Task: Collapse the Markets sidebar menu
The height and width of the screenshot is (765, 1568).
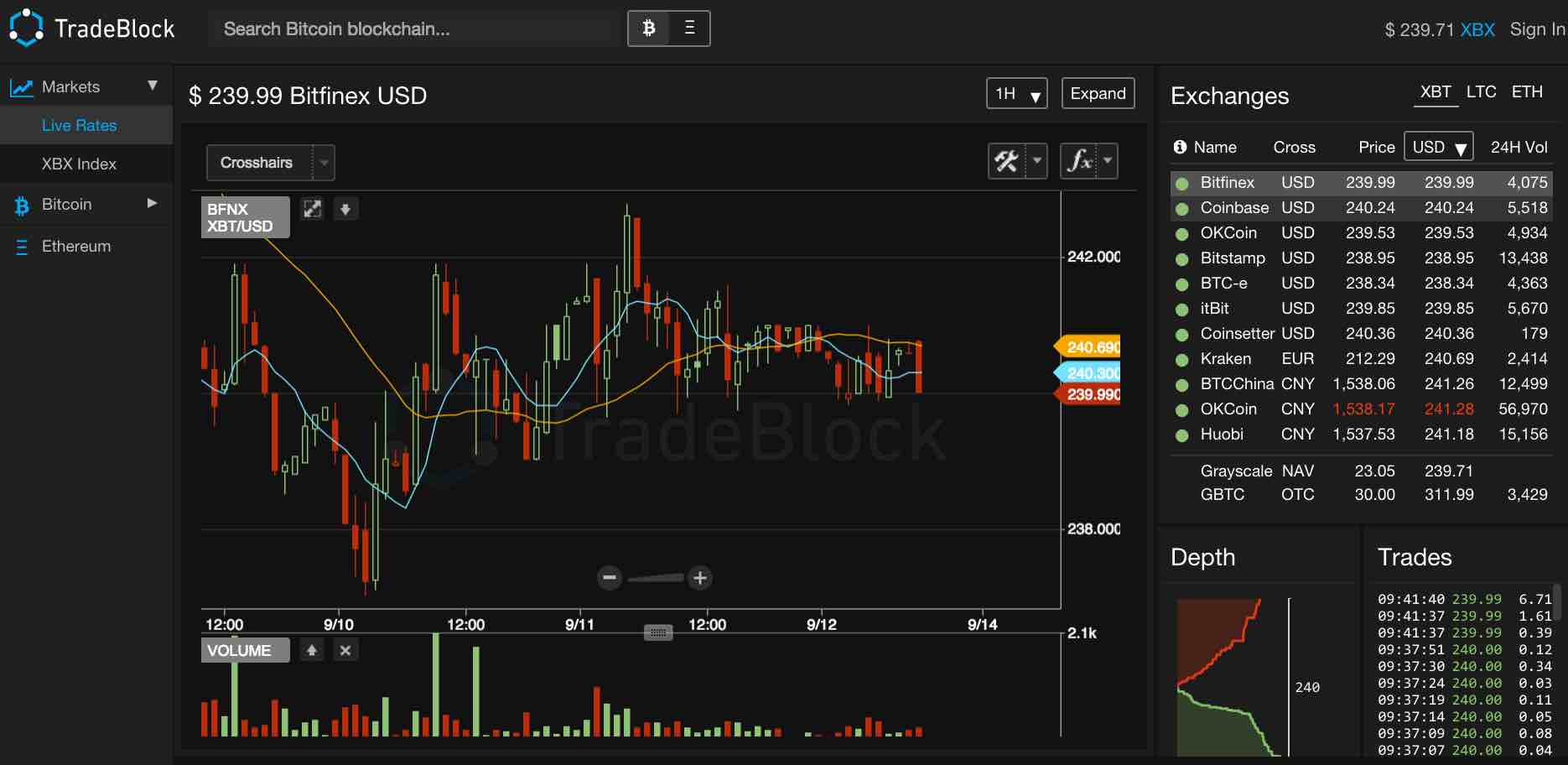Action: pyautogui.click(x=152, y=86)
